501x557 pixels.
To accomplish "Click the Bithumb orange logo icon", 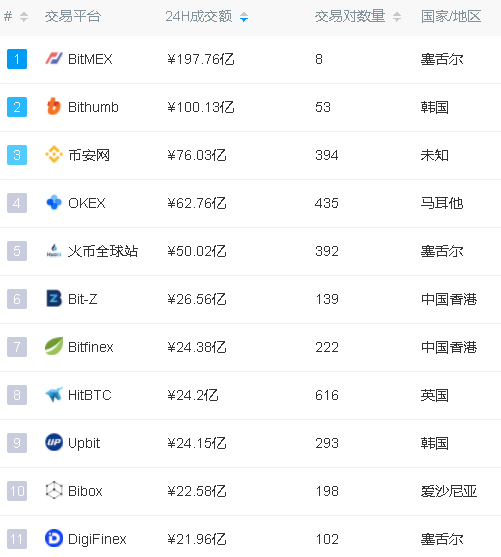I will [x=54, y=107].
